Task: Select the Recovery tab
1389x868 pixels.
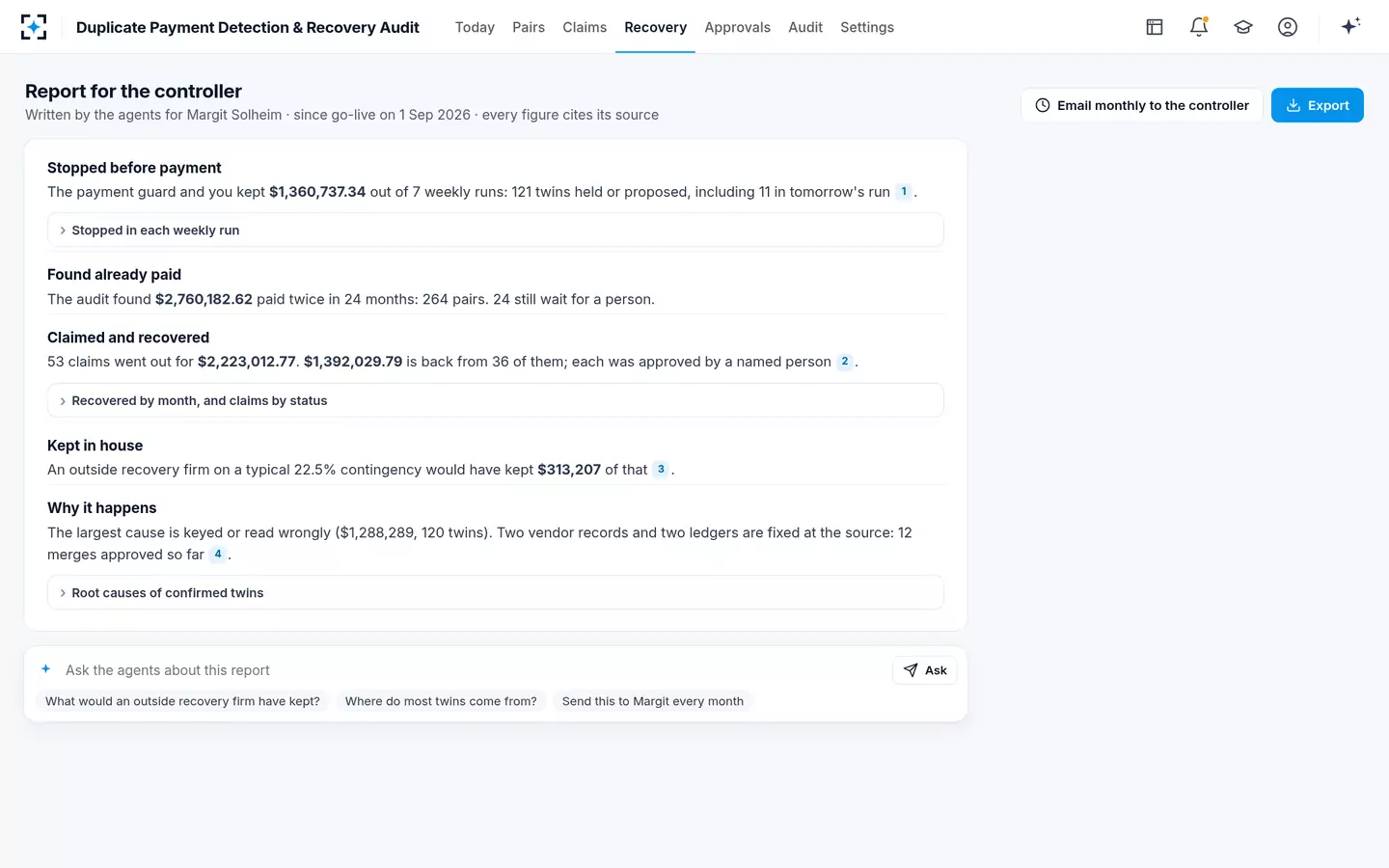Action: click(656, 27)
